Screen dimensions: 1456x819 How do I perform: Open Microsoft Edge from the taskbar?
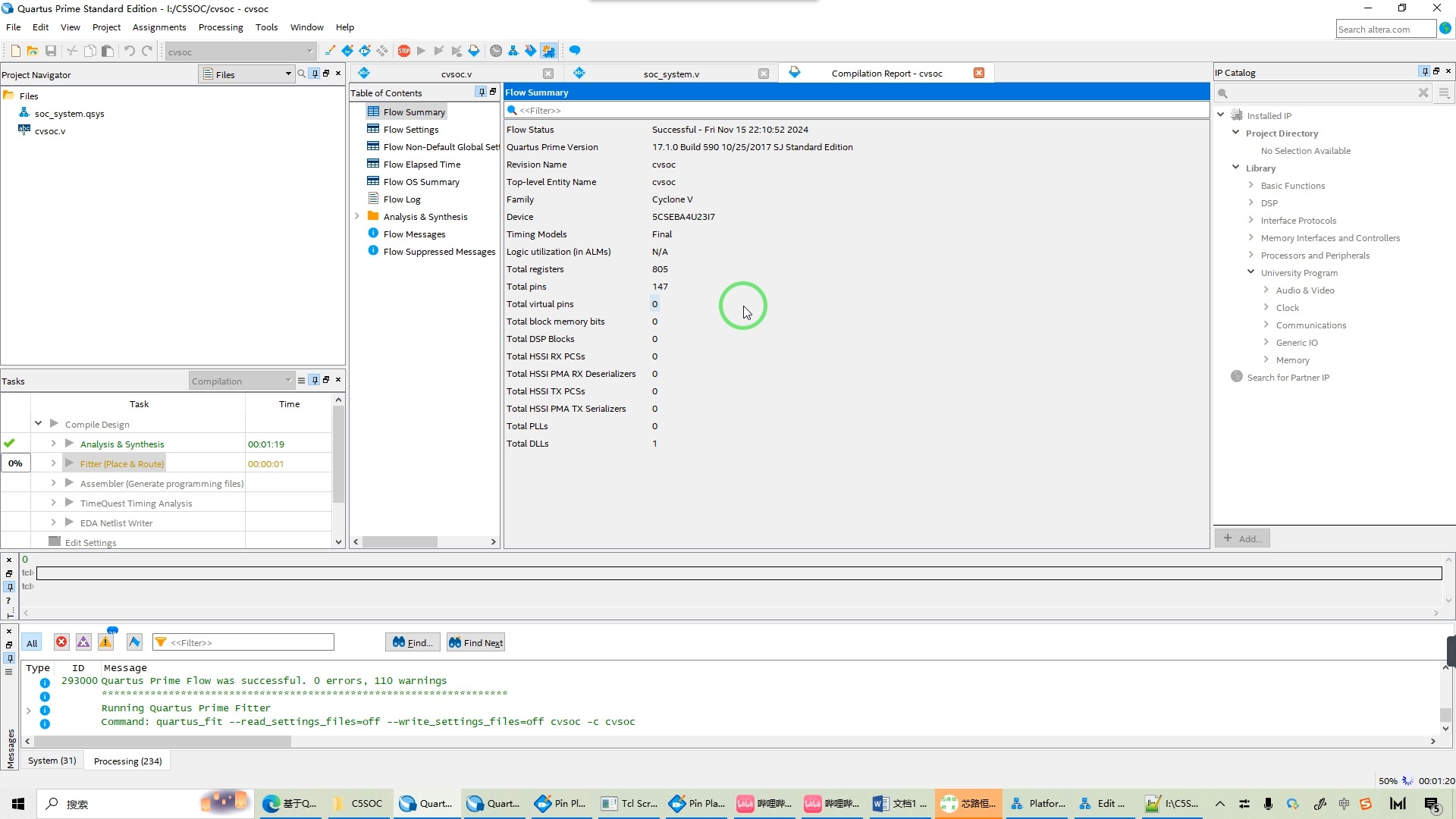tap(289, 804)
